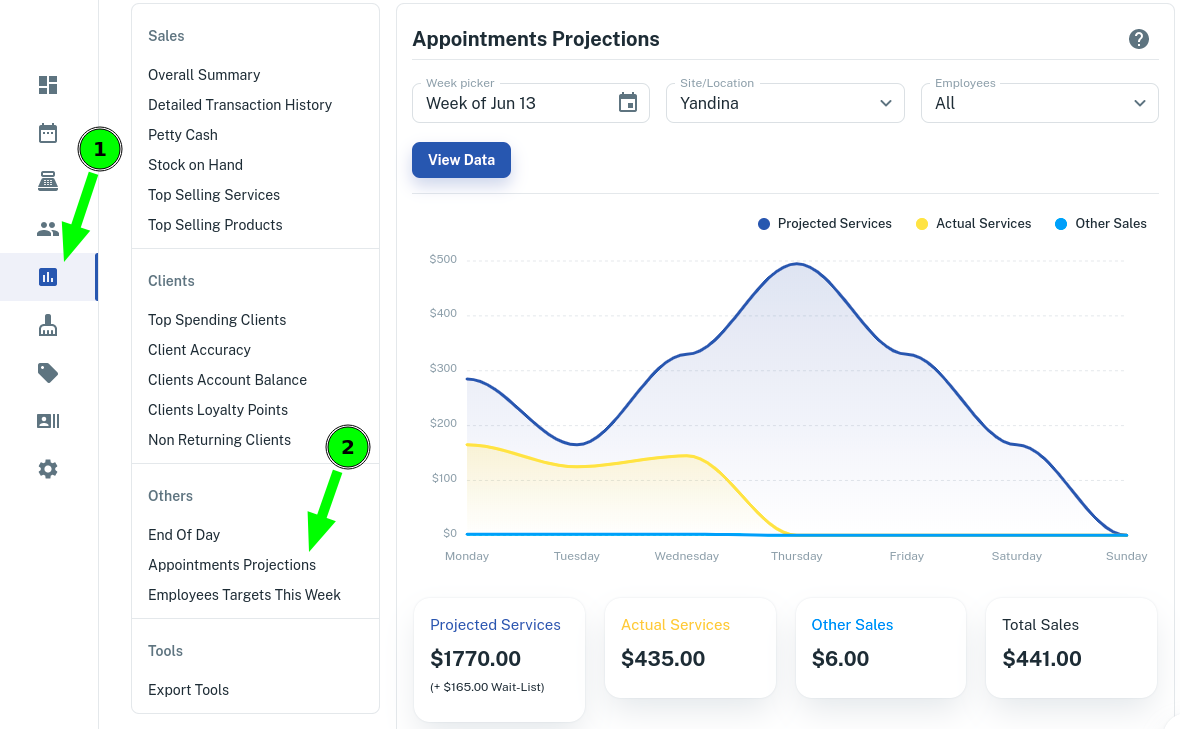Open the Marketing brush icon

click(47, 324)
